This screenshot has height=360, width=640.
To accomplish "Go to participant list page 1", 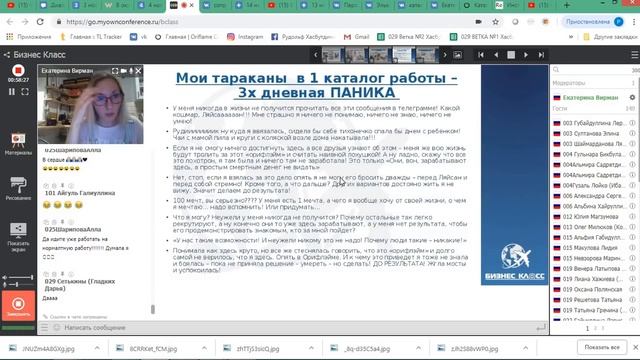I will 587,329.
